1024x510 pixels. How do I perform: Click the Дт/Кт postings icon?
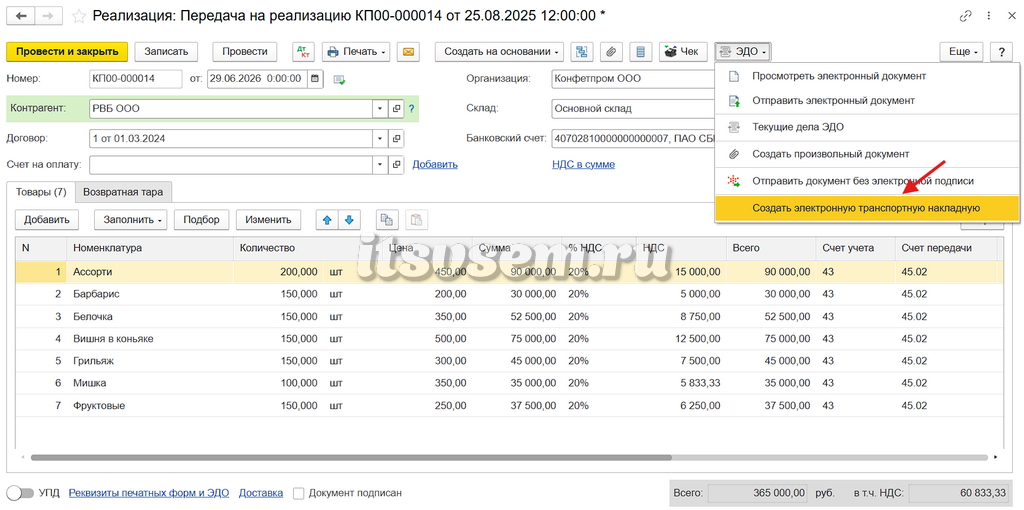[x=303, y=52]
